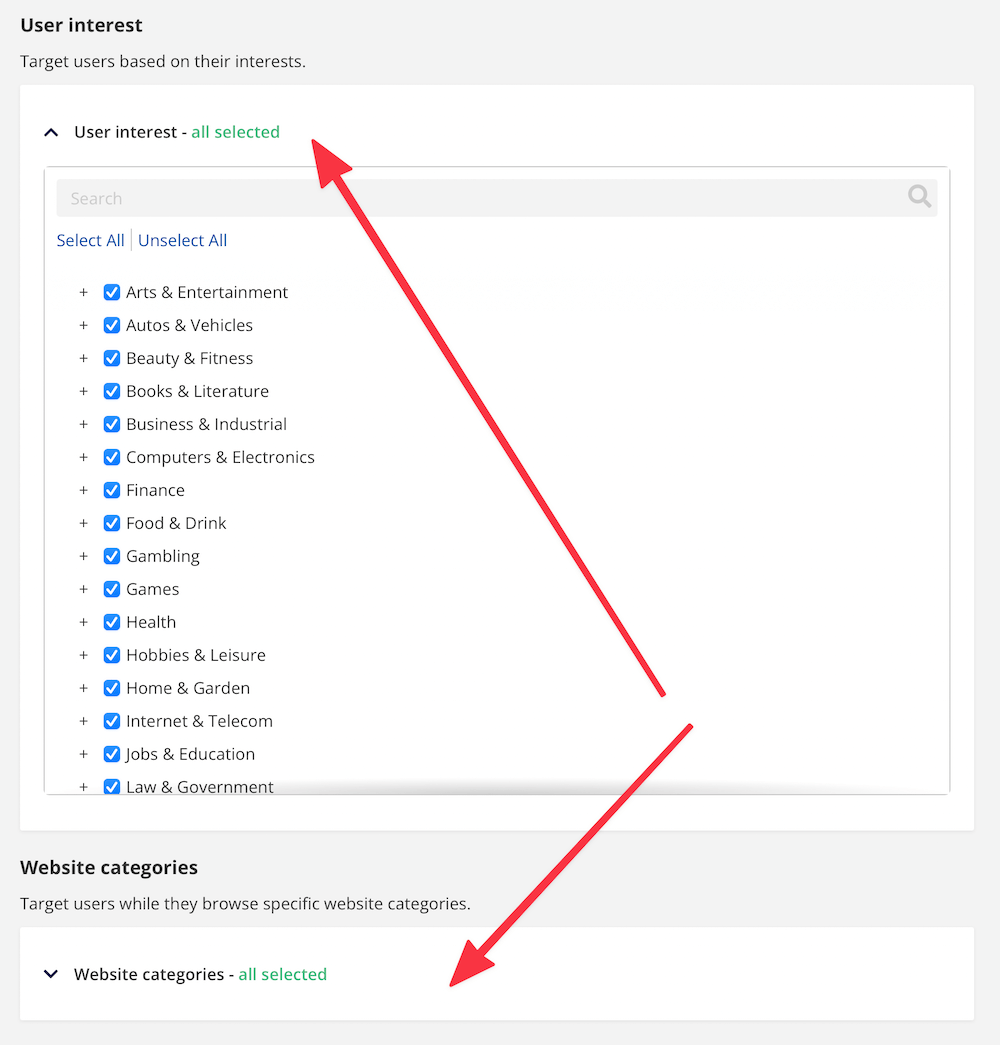Uncheck the Games checkbox
Viewport: 1000px width, 1045px height.
point(112,589)
